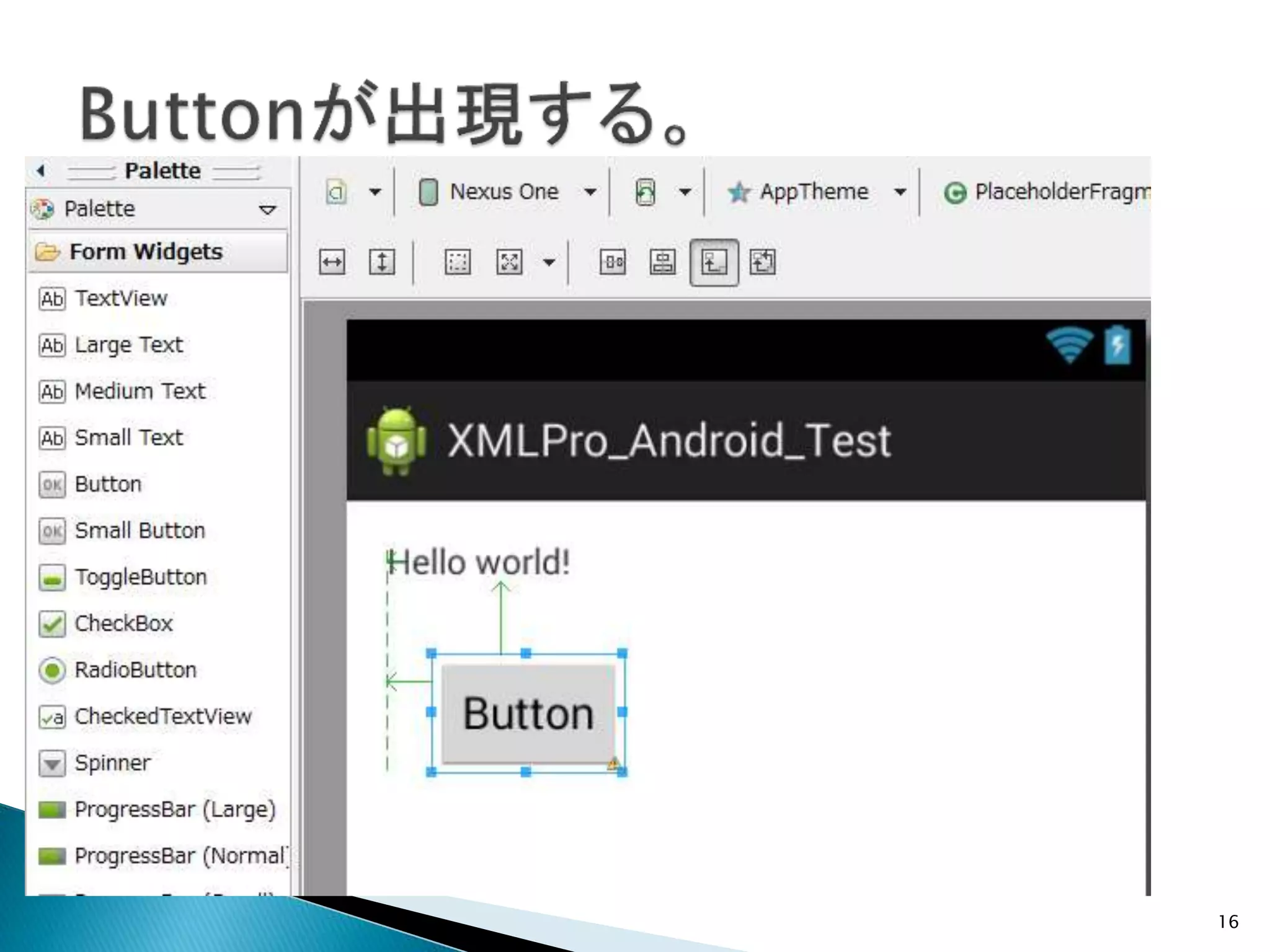Screen dimensions: 1270x952
Task: Select the CheckBox widget in palette
Action: tap(123, 624)
